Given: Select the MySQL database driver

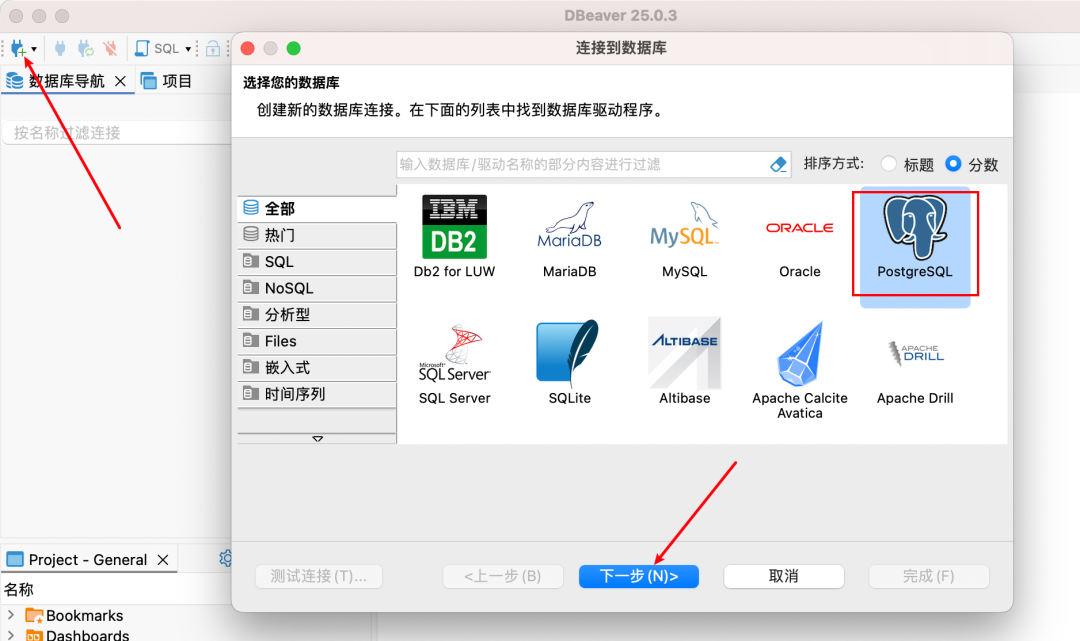Looking at the screenshot, I should 684,235.
